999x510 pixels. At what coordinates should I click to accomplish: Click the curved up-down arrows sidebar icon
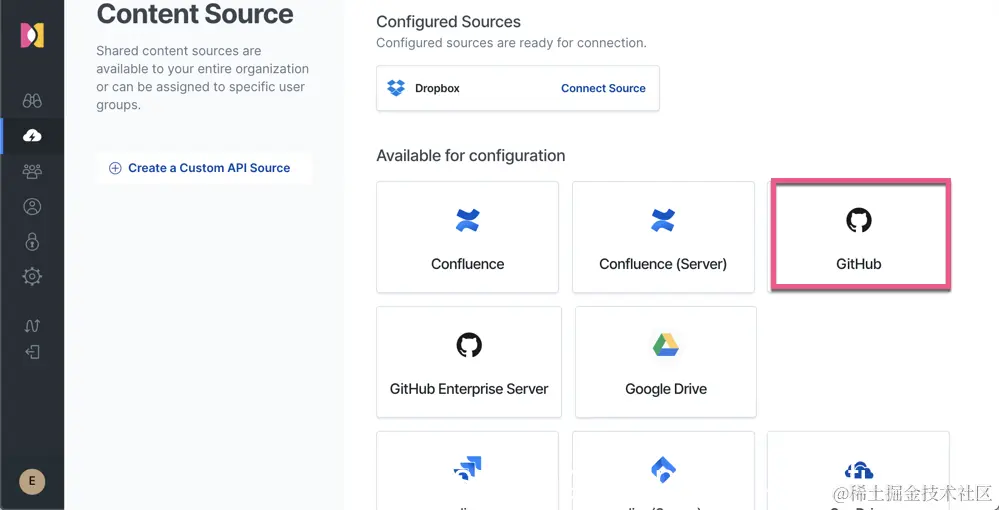click(x=32, y=326)
